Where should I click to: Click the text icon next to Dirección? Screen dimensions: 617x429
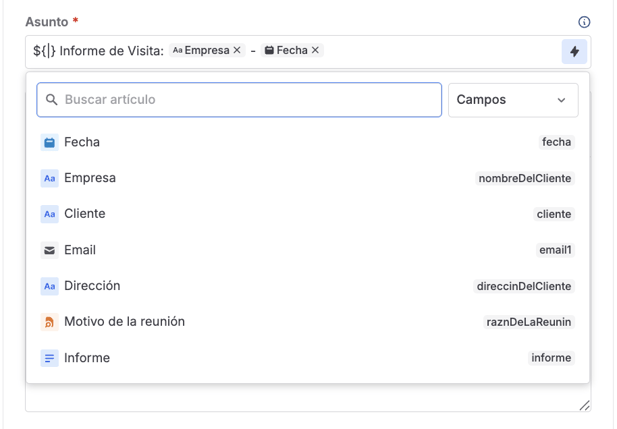tap(49, 286)
